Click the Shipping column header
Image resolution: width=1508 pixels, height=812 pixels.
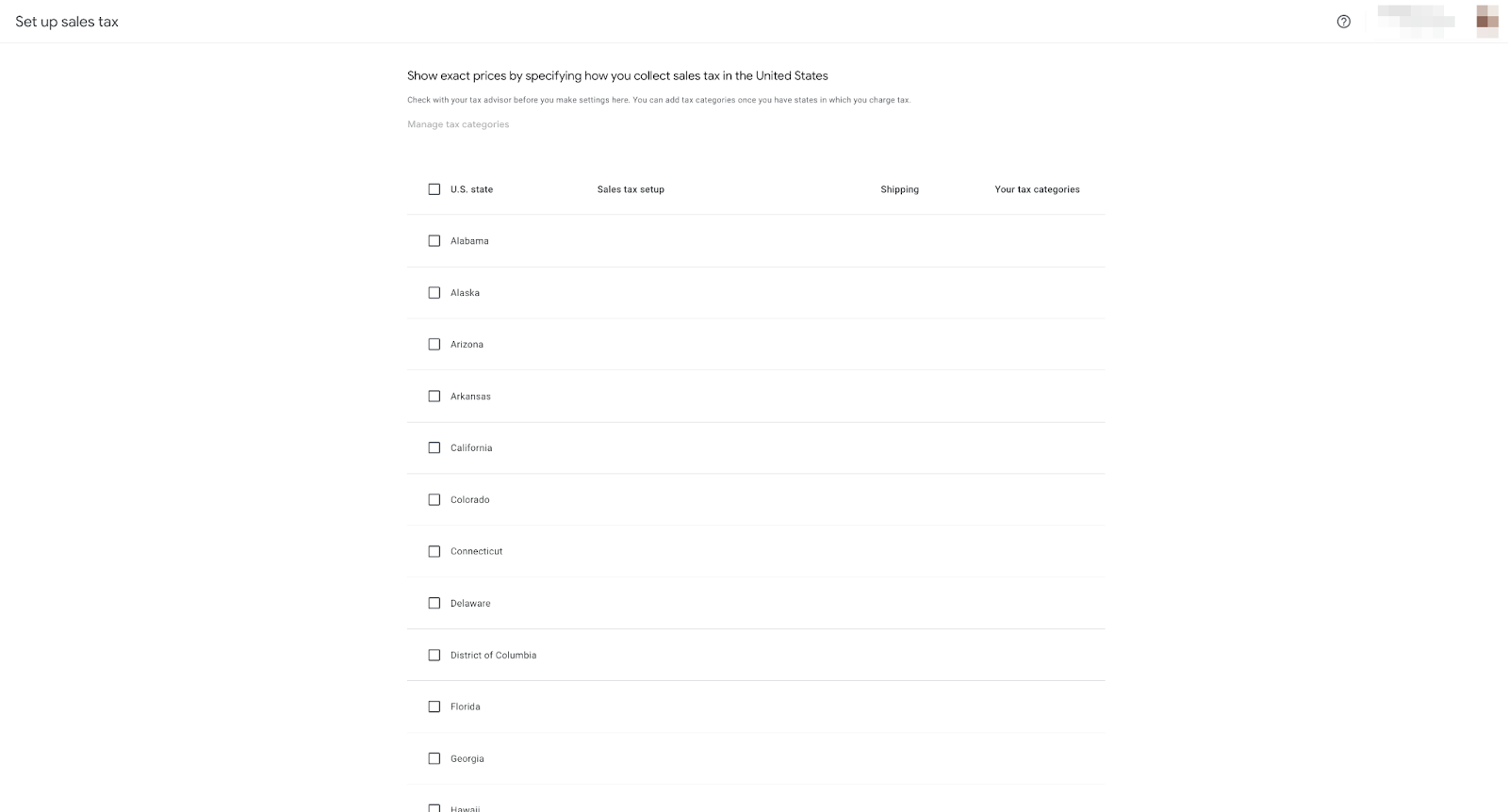899,189
